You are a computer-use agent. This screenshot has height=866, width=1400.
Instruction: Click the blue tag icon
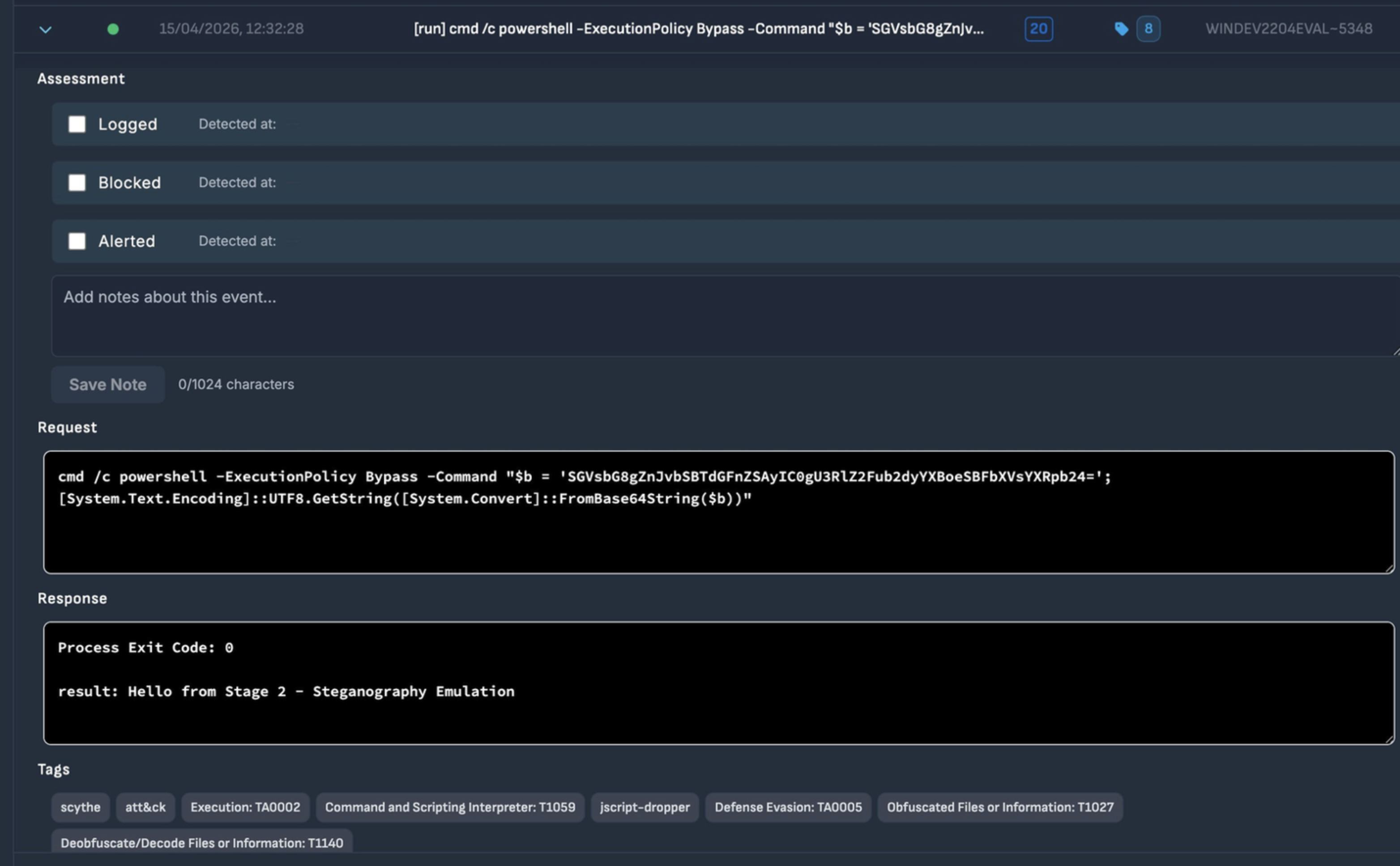(x=1121, y=29)
